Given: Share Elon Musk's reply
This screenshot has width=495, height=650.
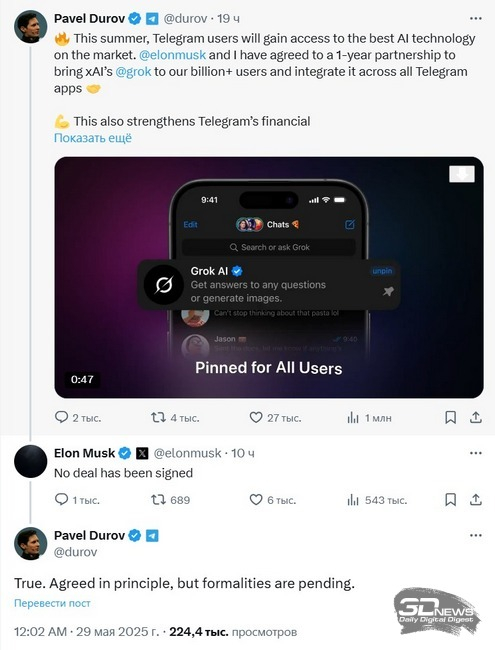Looking at the screenshot, I should click(x=476, y=500).
